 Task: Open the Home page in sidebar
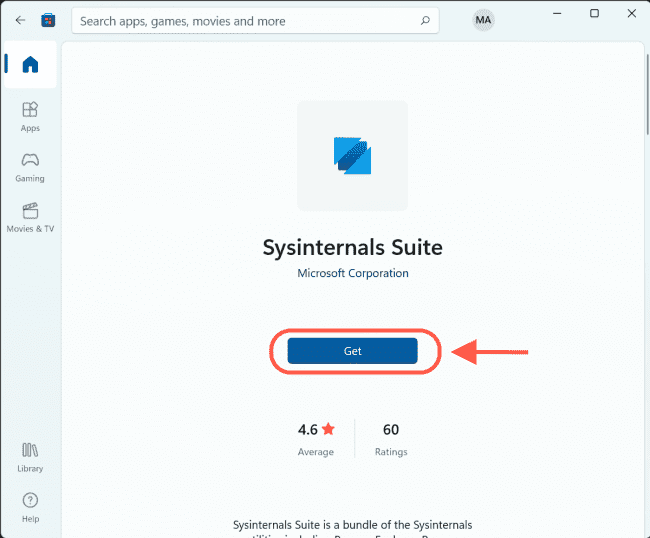[30, 65]
